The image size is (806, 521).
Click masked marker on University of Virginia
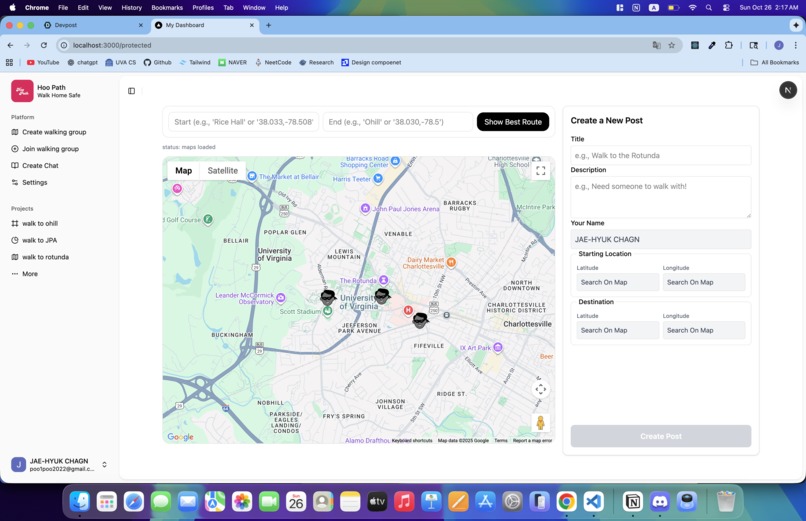click(382, 296)
